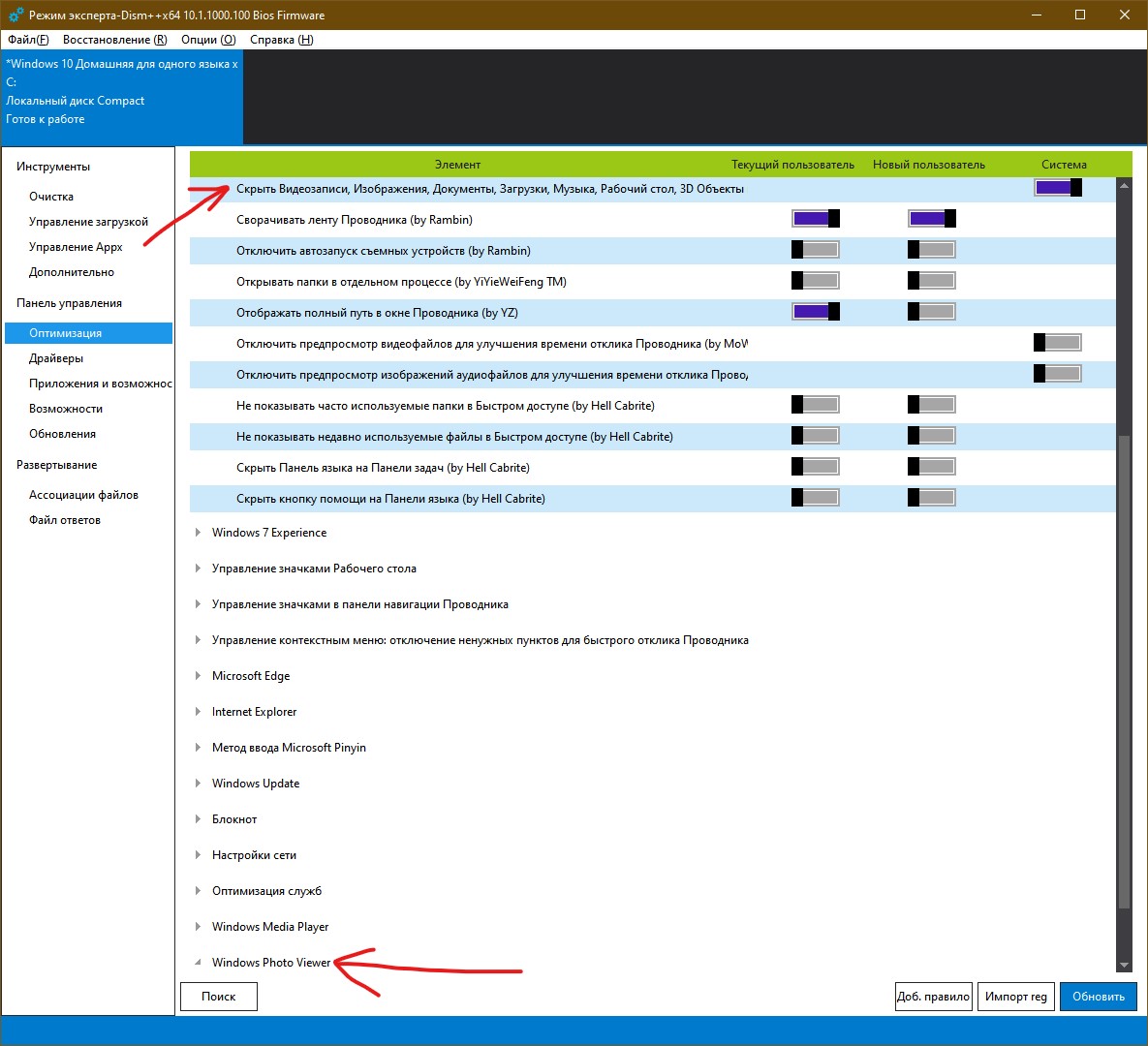1148x1046 pixels.
Task: Expand the Windows 7 Experience section
Action: tap(198, 533)
